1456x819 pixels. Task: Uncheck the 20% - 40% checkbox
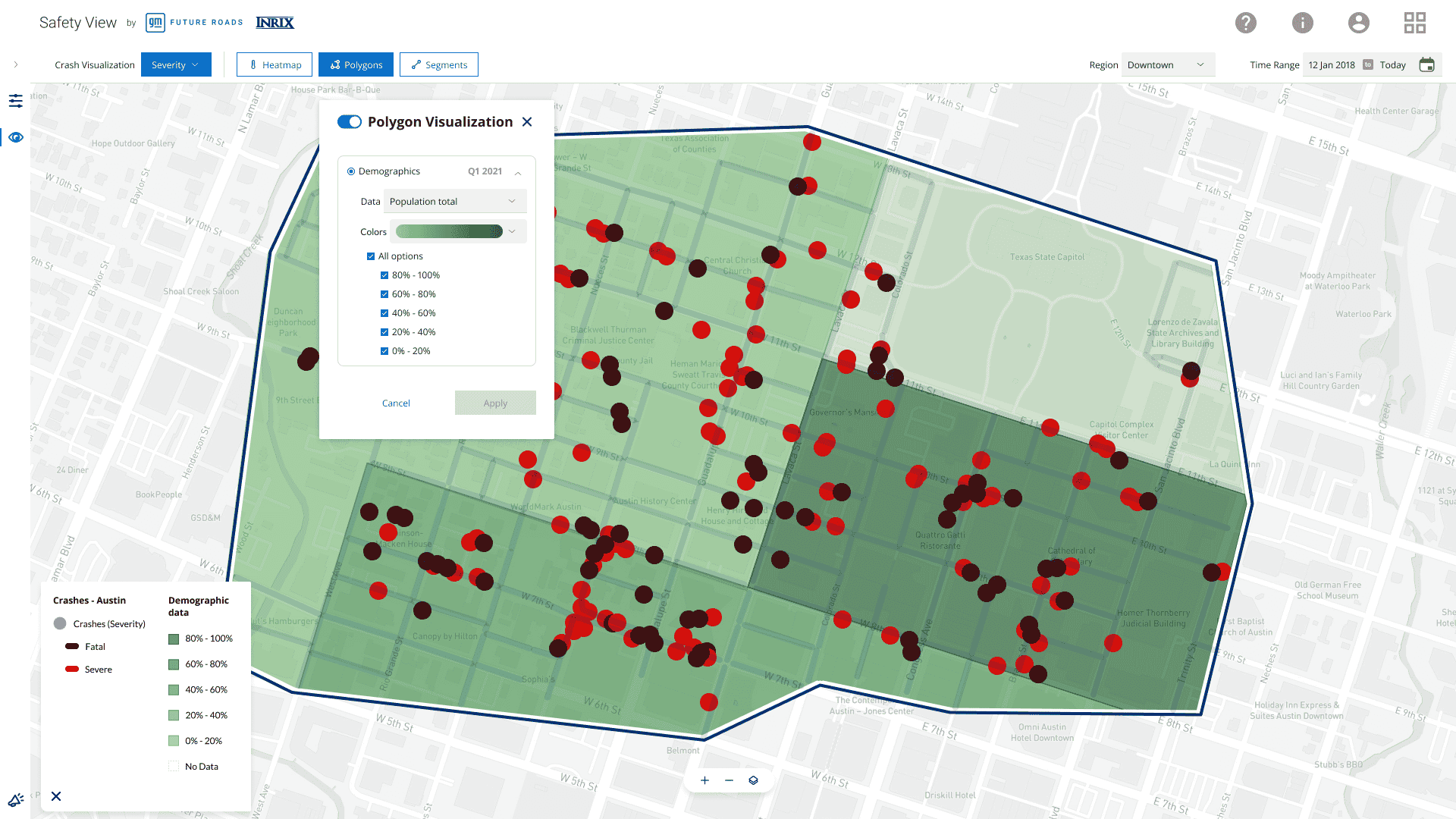pyautogui.click(x=384, y=332)
